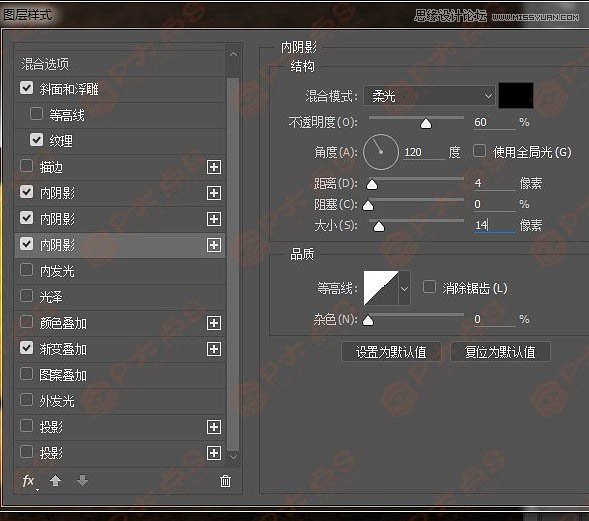Enable the 光泽 checkbox
Viewport: 589px width, 521px height.
click(26, 296)
